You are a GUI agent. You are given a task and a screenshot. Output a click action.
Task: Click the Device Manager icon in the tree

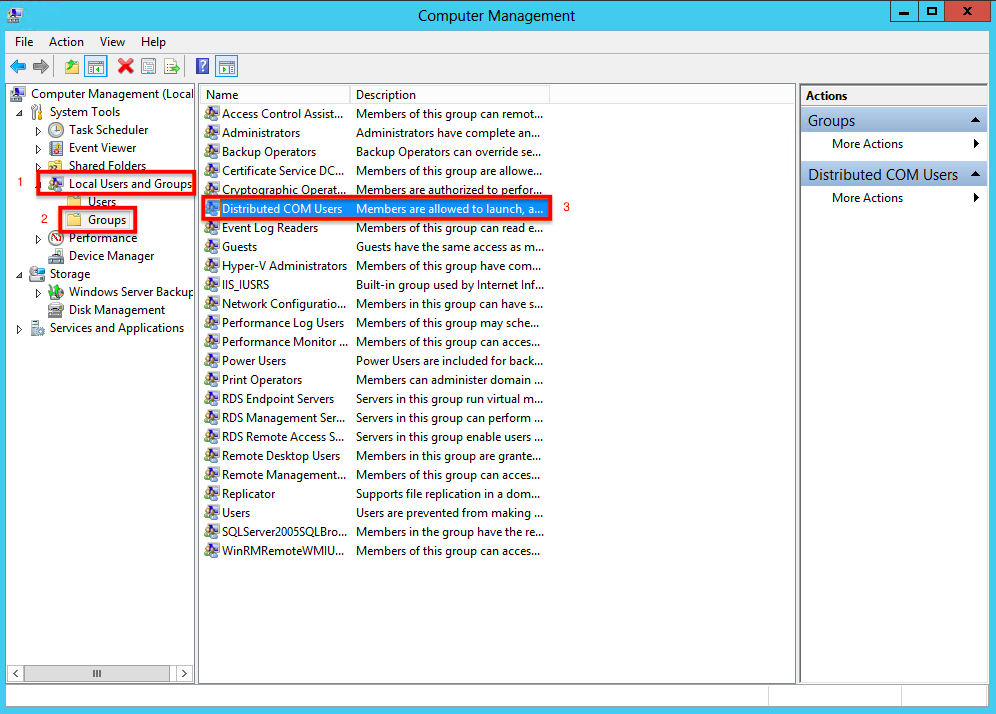point(56,256)
